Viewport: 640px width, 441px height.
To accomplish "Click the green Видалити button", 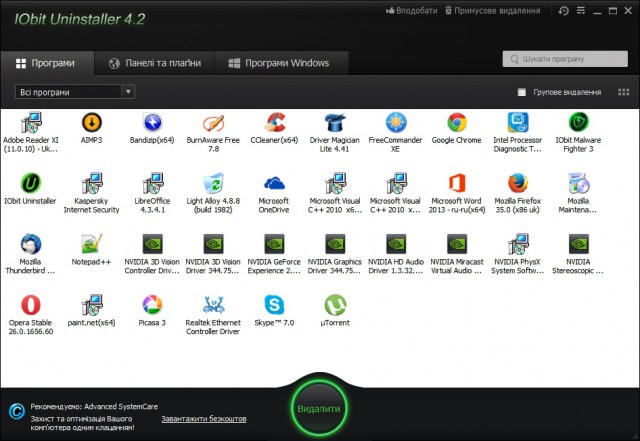I will pos(319,409).
